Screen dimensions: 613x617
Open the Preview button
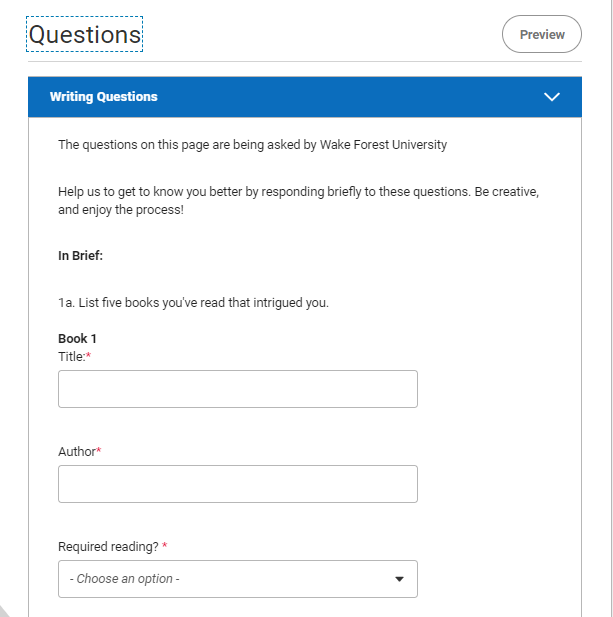(x=542, y=34)
